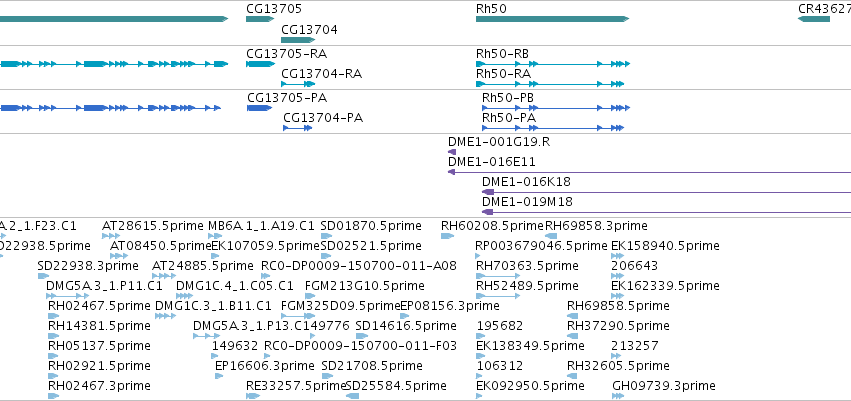Click the RH02467.3prime EST
Screen dimensions: 851x401
pyautogui.click(x=53, y=397)
